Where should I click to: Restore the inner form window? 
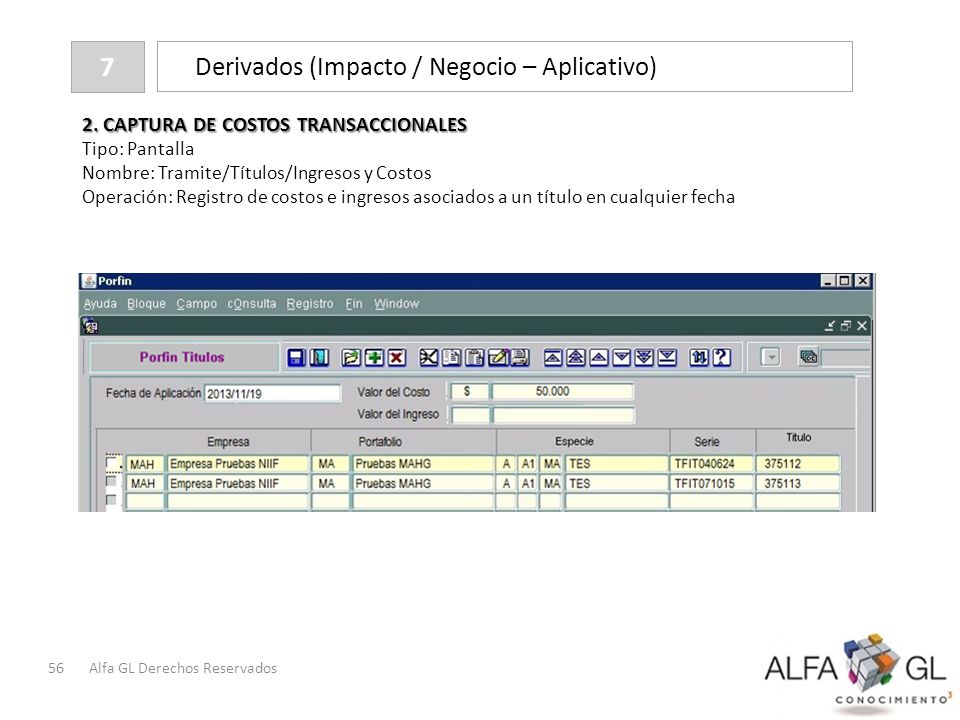pyautogui.click(x=846, y=326)
